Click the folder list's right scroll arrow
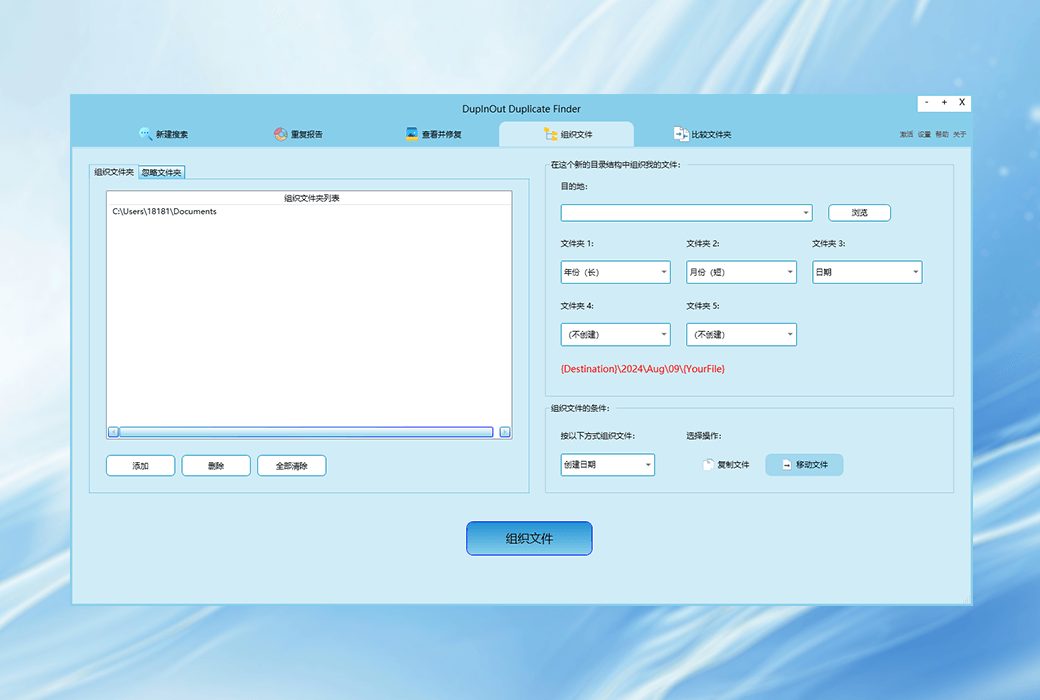The image size is (1040, 700). click(x=505, y=432)
